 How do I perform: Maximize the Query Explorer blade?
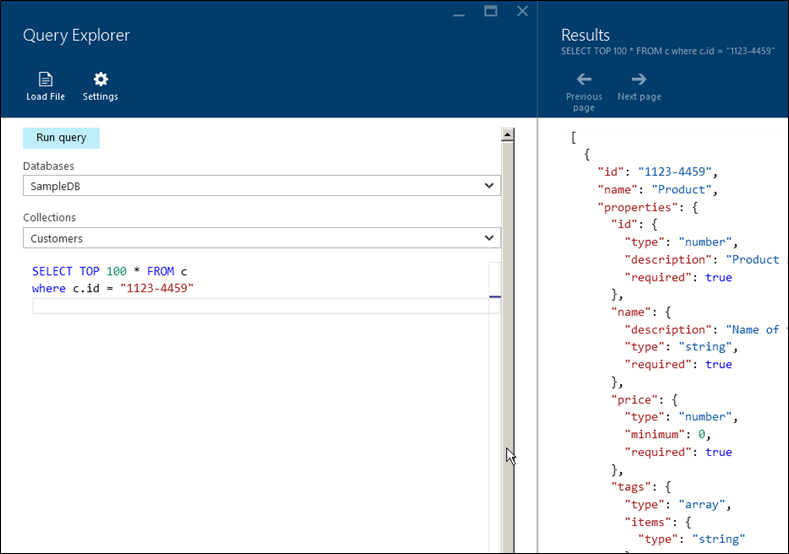coord(491,11)
